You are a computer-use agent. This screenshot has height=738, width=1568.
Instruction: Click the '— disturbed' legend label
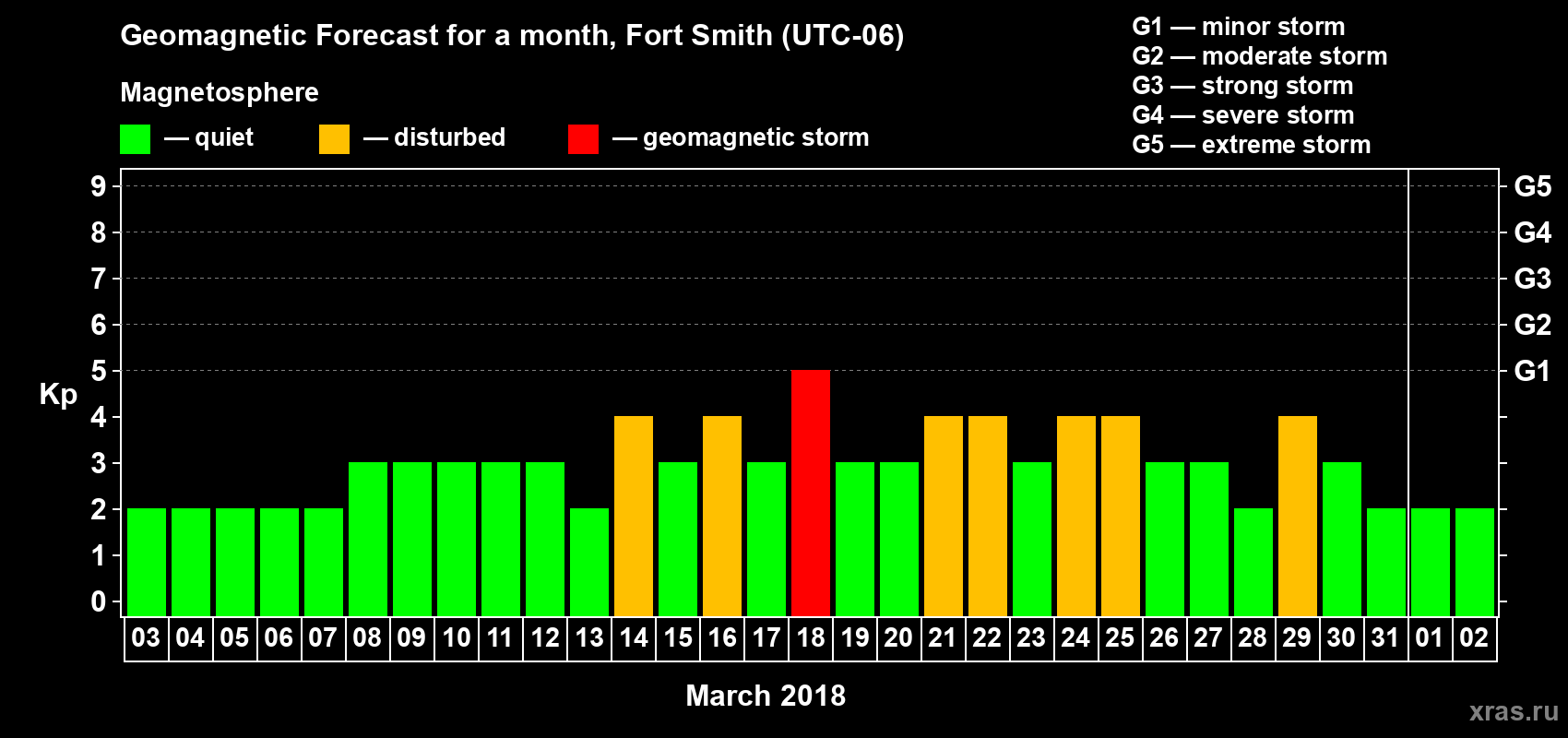[x=434, y=137]
